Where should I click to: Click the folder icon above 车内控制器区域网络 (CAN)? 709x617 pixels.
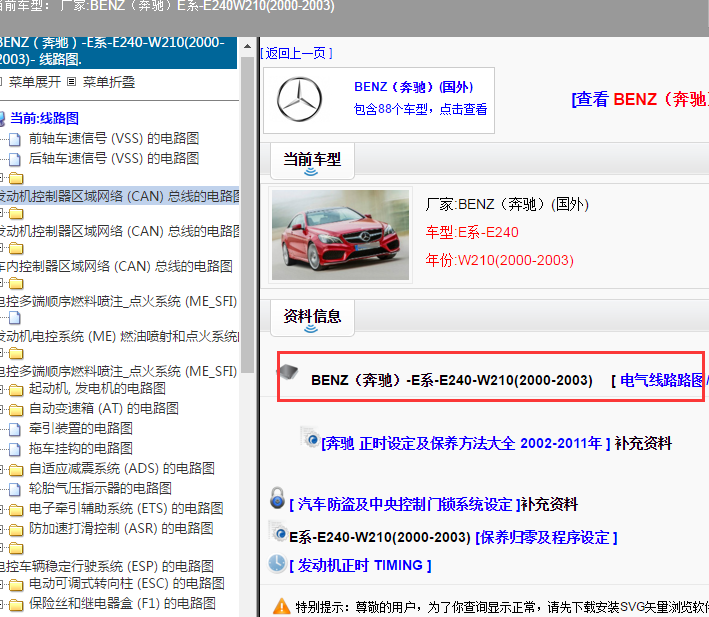tap(16, 248)
